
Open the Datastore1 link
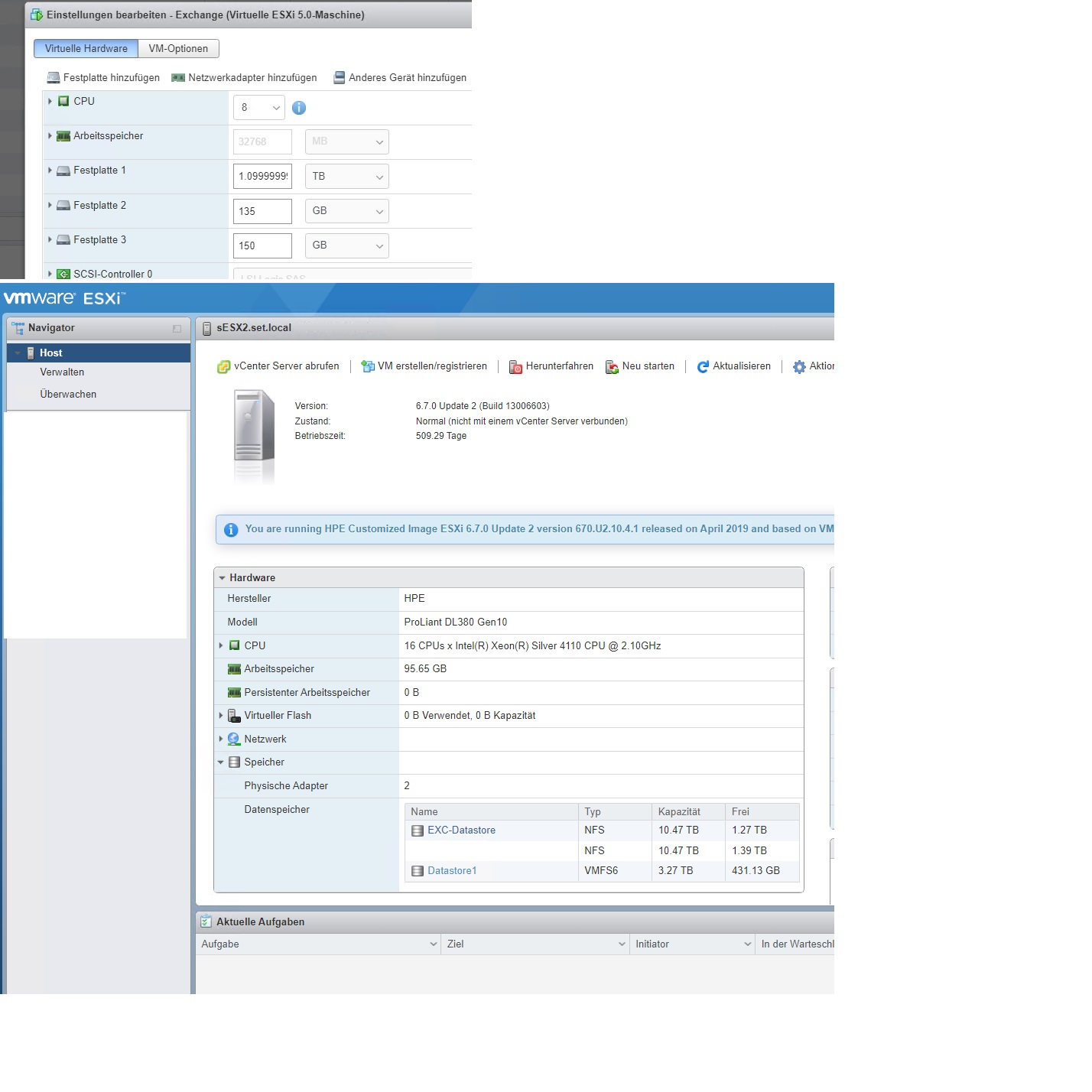(x=452, y=871)
